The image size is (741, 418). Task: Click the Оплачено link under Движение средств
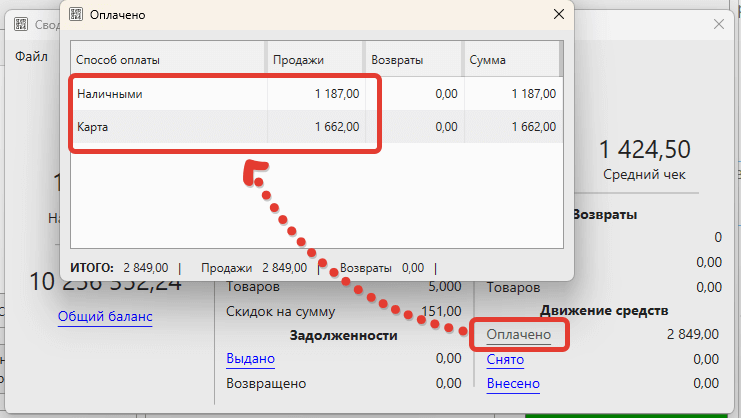pyautogui.click(x=519, y=334)
